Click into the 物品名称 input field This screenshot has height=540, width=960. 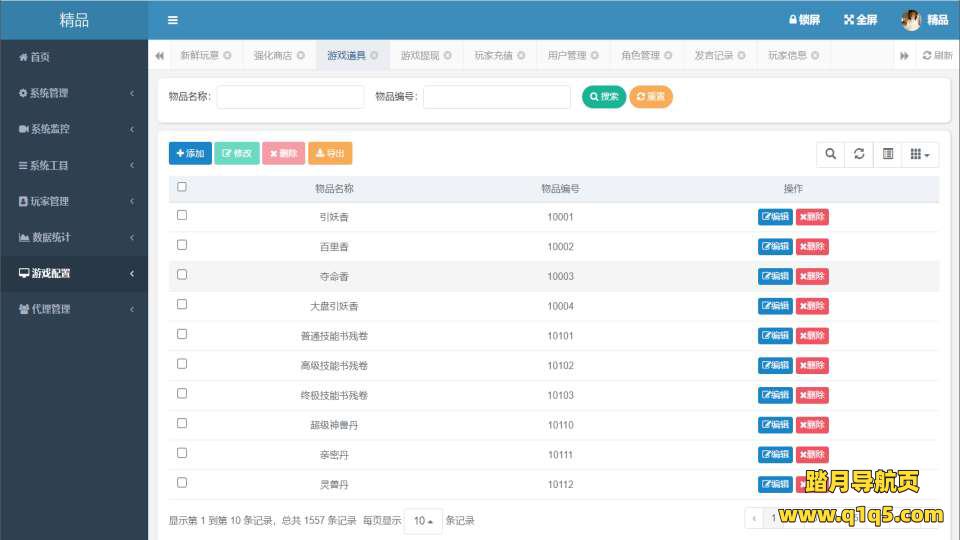coord(290,97)
